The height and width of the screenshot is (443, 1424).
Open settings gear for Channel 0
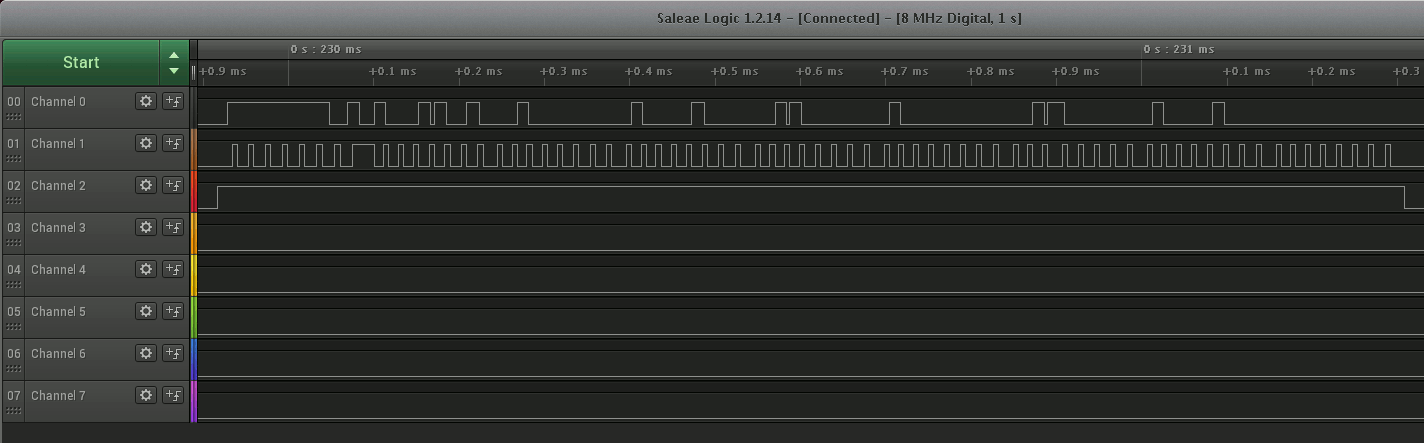click(146, 101)
